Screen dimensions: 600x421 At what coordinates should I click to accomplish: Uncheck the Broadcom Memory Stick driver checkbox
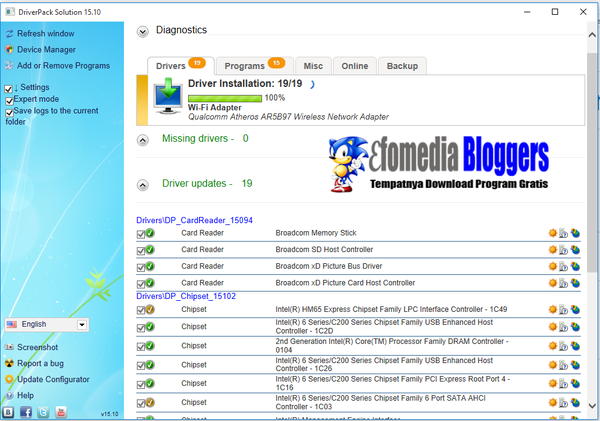tap(140, 234)
